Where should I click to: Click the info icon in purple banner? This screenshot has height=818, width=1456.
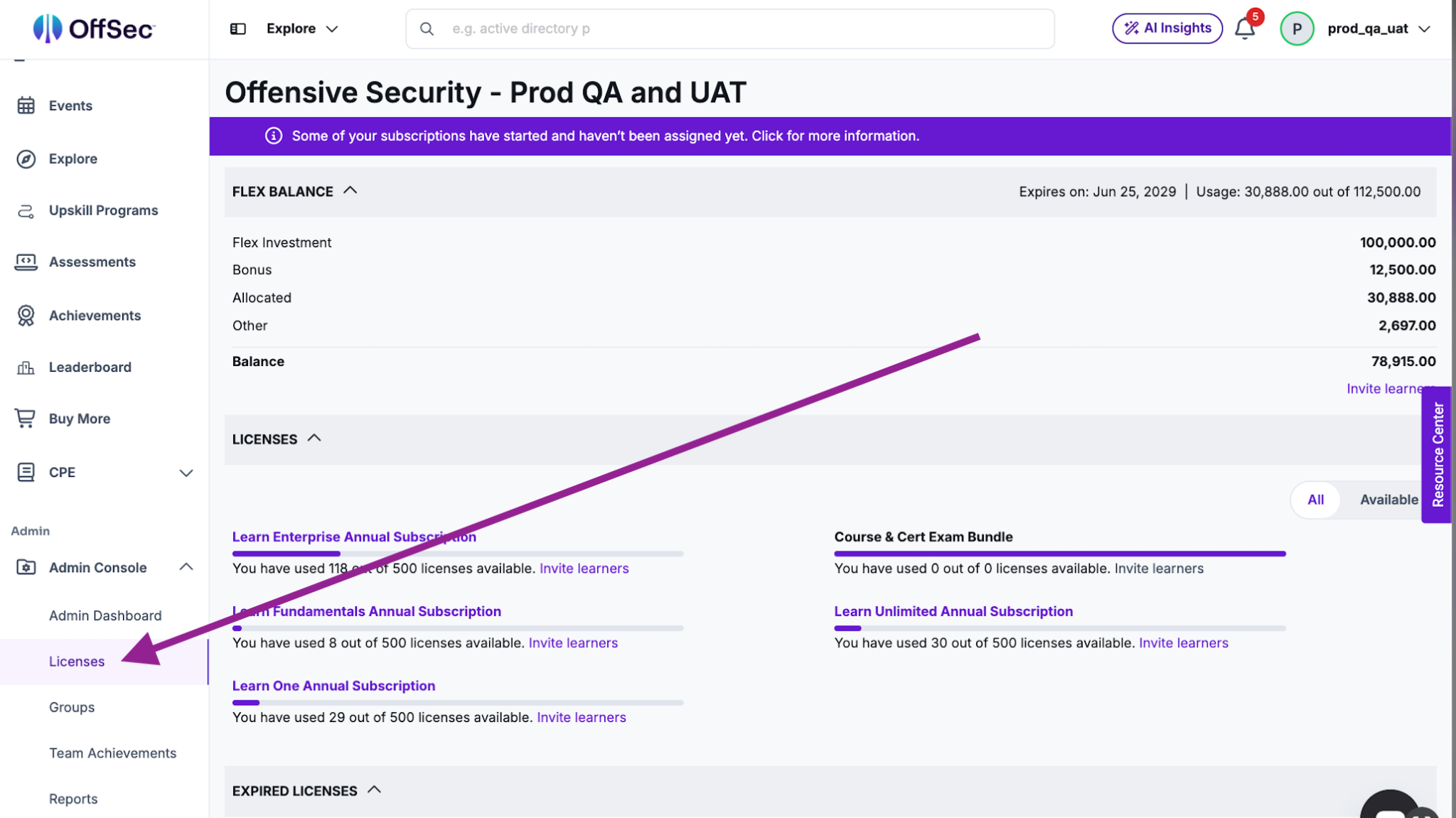click(x=274, y=136)
